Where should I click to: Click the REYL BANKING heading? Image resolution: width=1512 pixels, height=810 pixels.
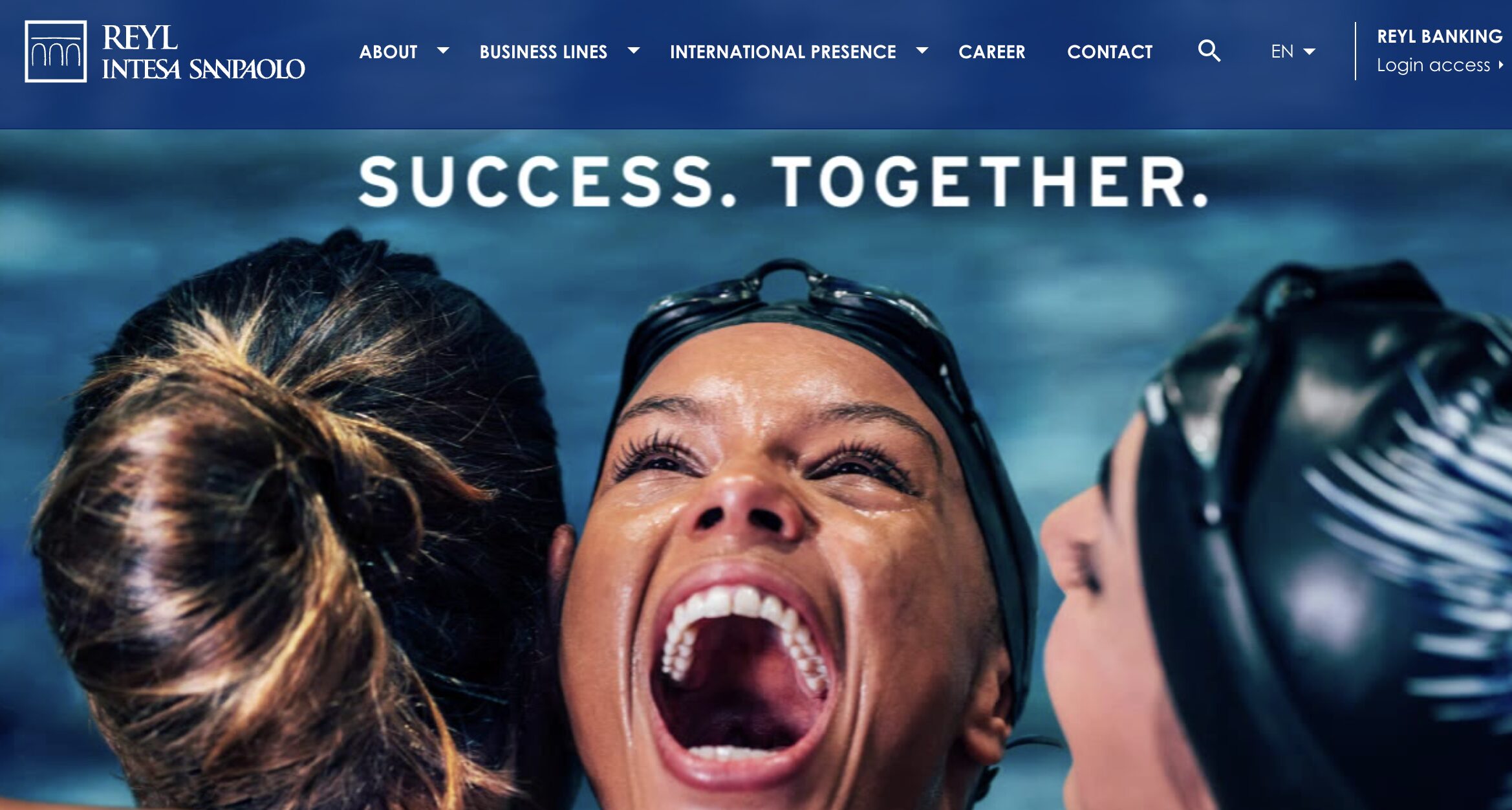1440,36
